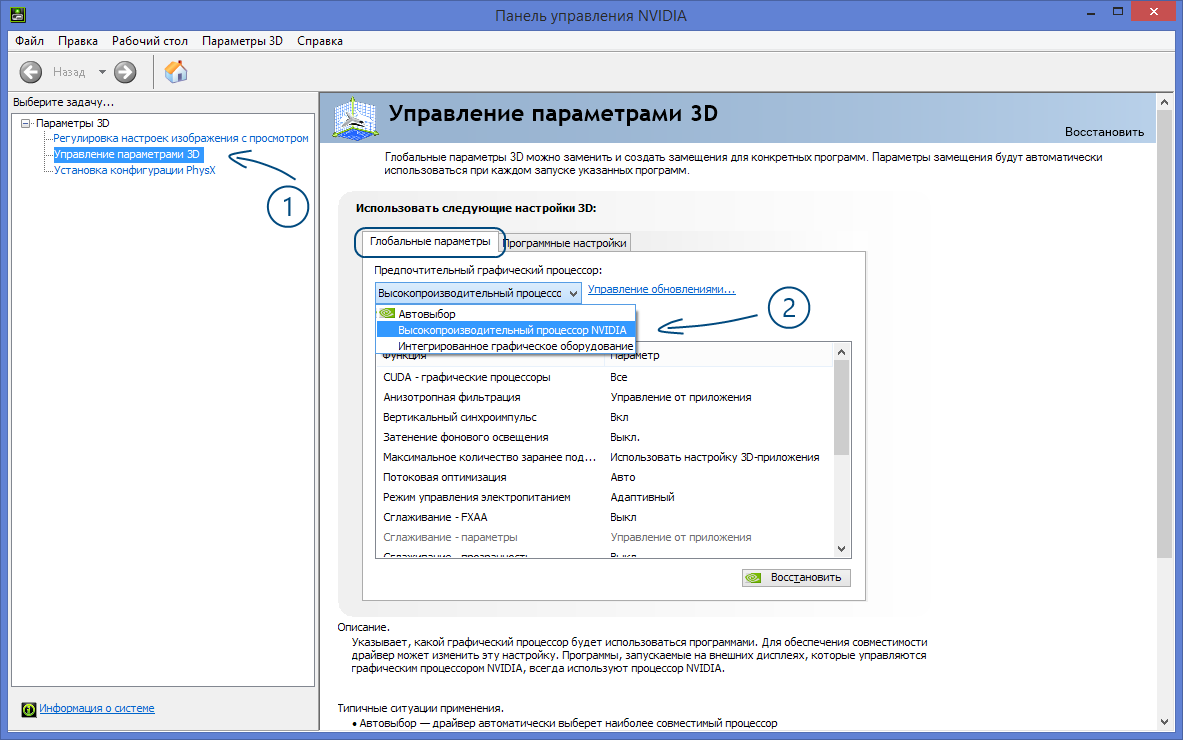Select the Вертикальный синхроимпульс row
The width and height of the screenshot is (1183, 740).
(605, 417)
